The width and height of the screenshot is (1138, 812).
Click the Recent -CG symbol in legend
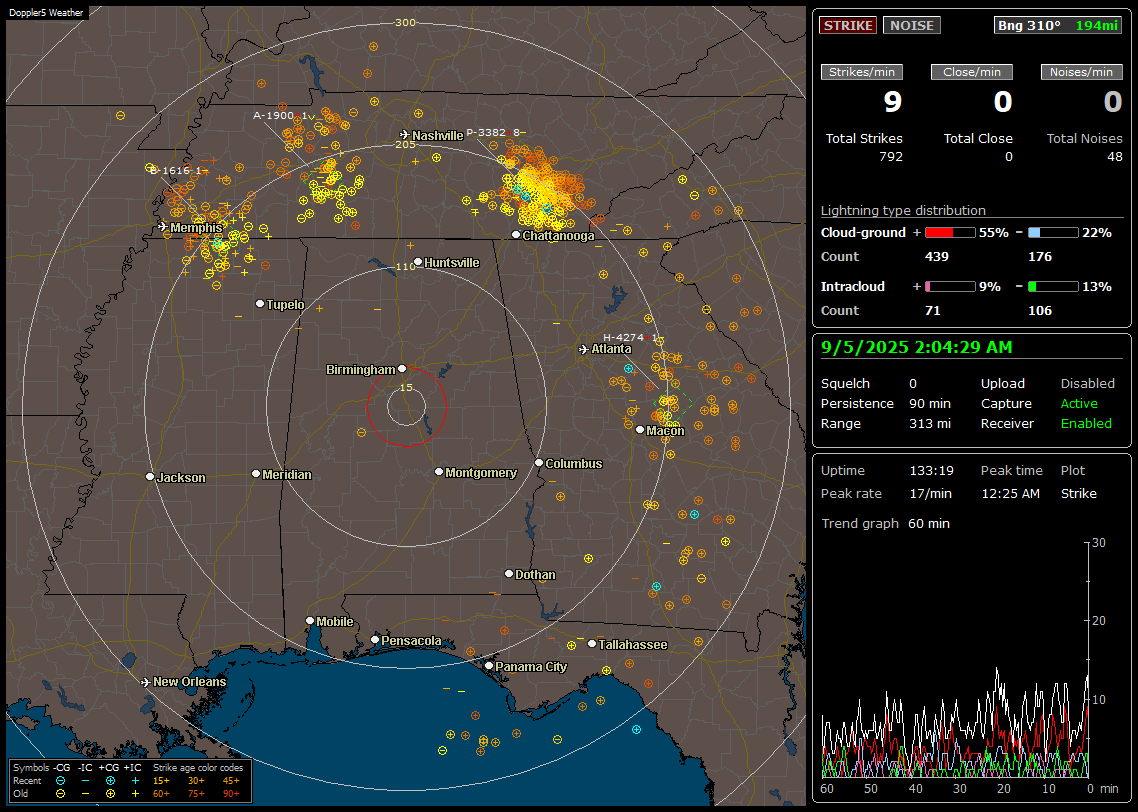(x=60, y=781)
